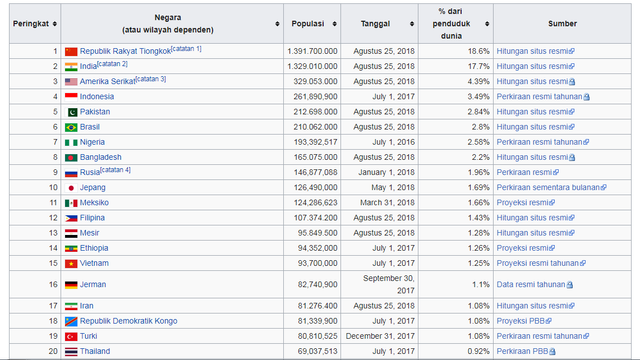Open the Nigeria country link
Image resolution: width=640 pixels, height=360 pixels.
[x=92, y=142]
